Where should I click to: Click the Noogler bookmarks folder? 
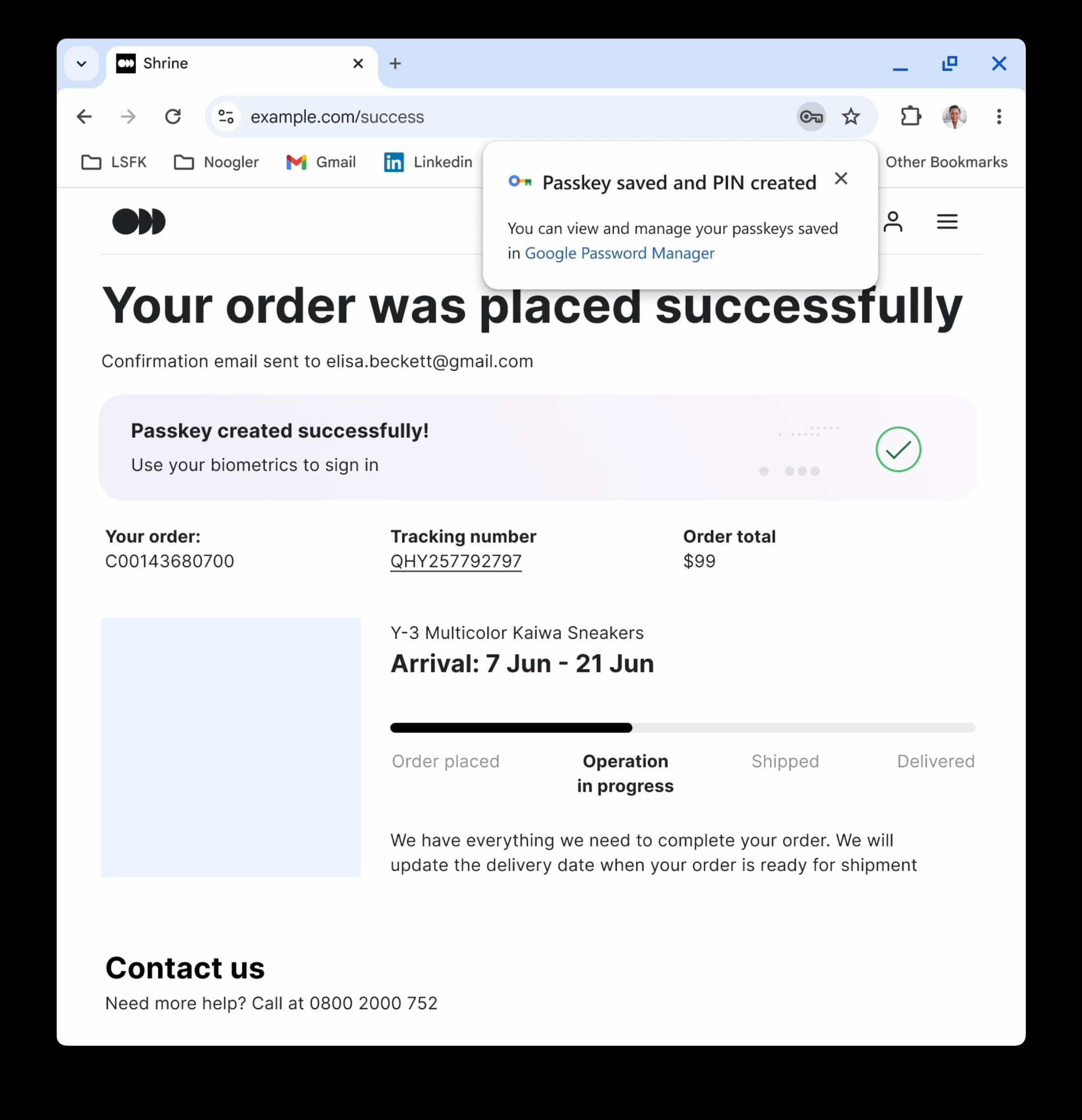coord(217,161)
